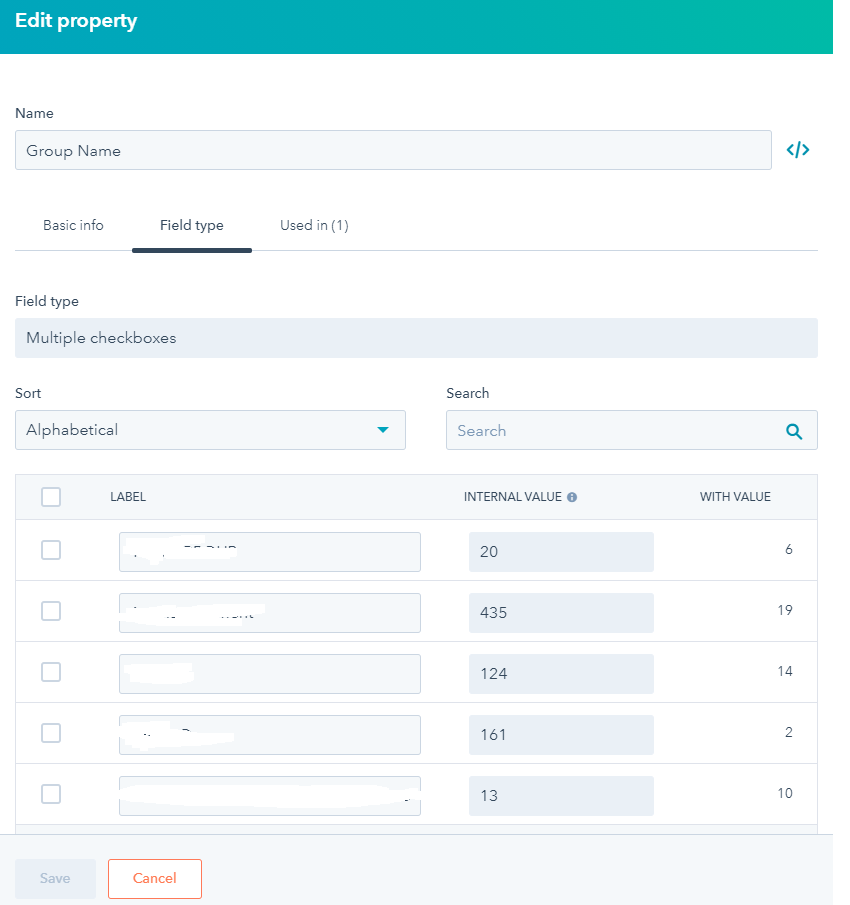850x905 pixels.
Task: Switch to the Basic info tab
Action: (73, 225)
